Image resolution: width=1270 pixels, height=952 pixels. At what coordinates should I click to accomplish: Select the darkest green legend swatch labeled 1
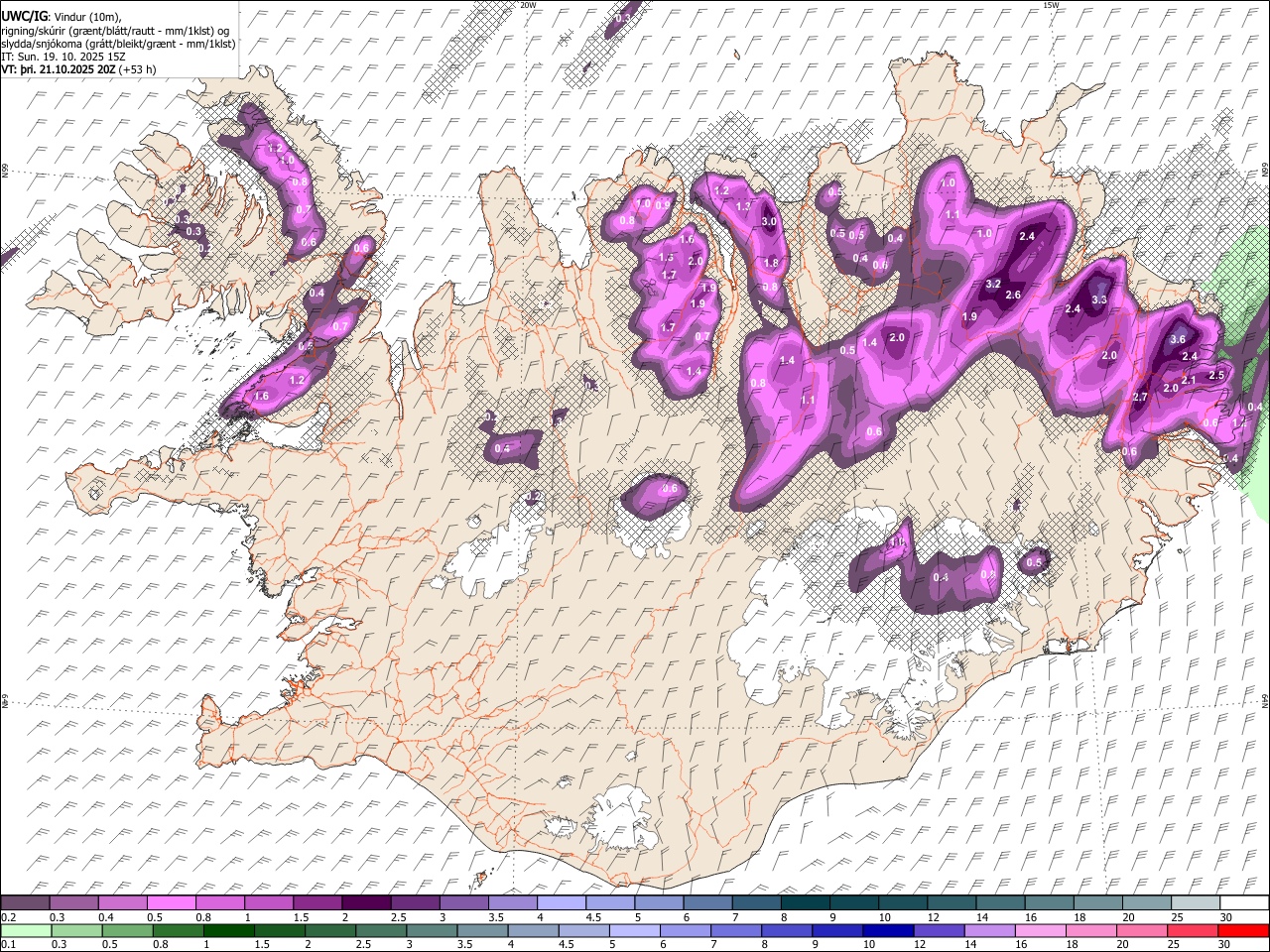(x=229, y=930)
